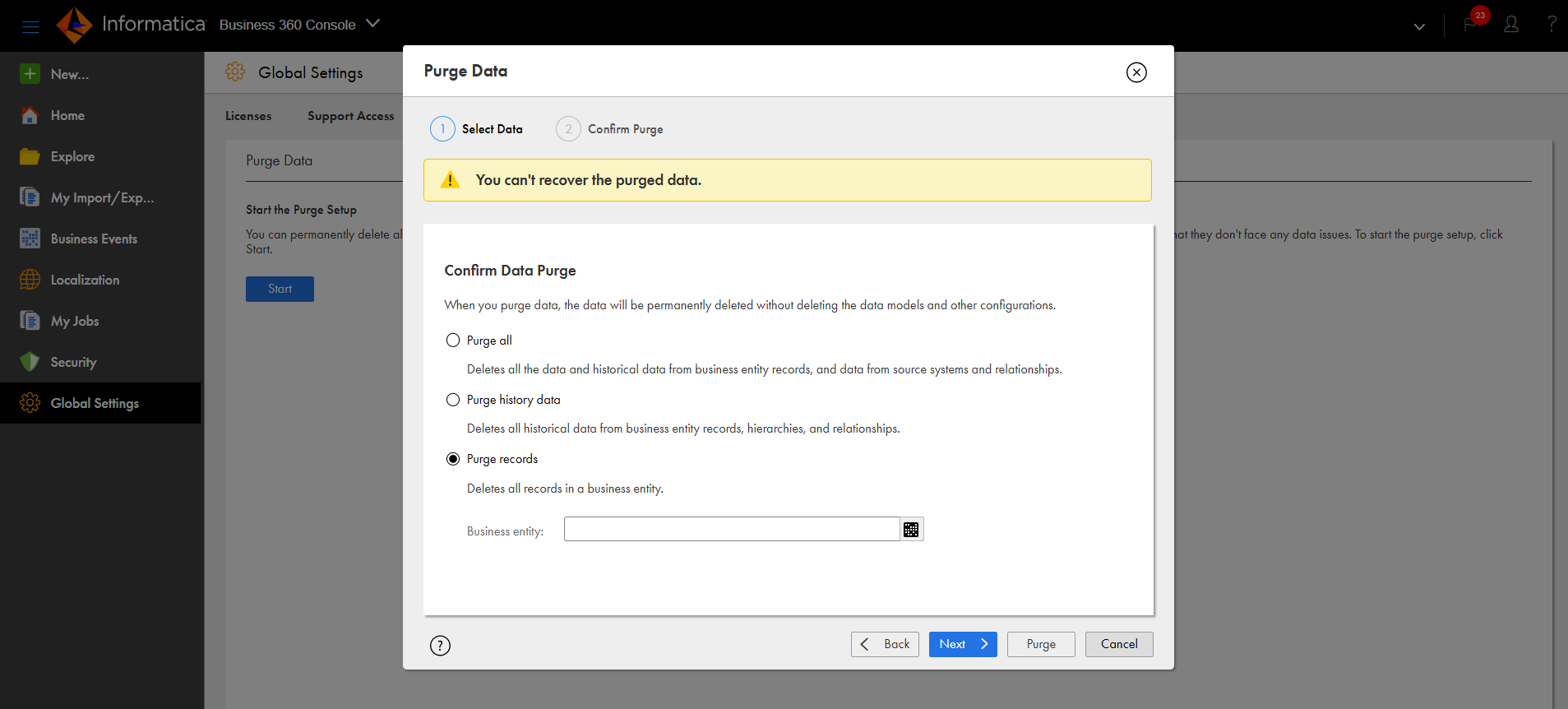Close the Purge Data dialog

coord(1136,72)
